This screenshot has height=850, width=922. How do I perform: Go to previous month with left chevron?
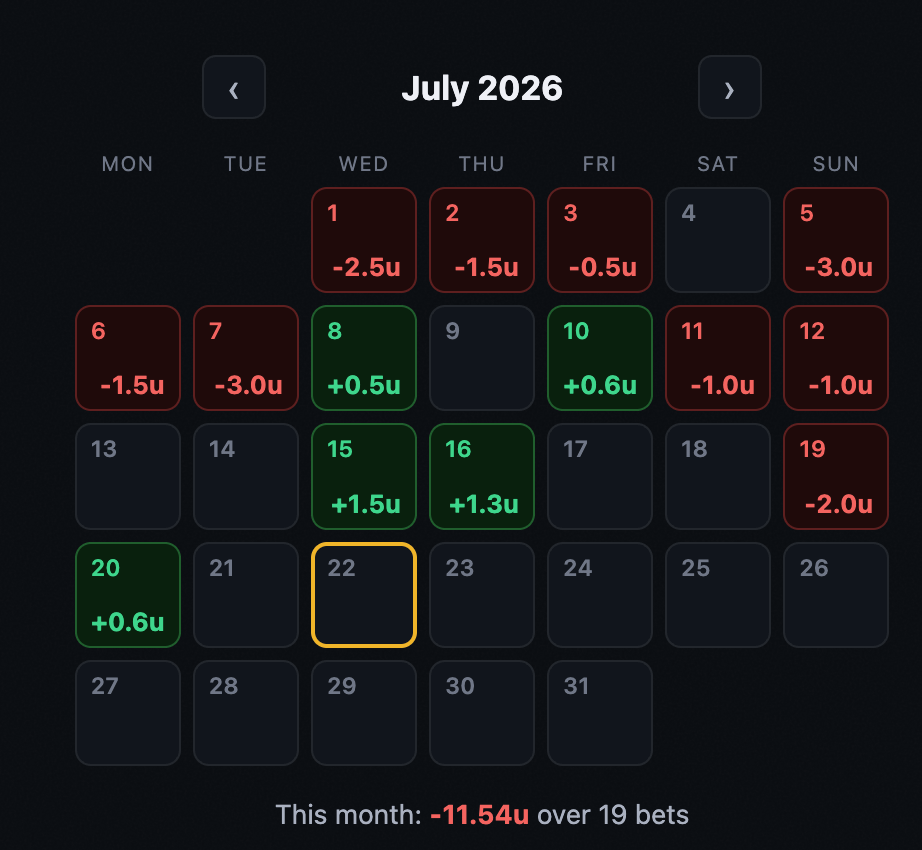click(233, 87)
